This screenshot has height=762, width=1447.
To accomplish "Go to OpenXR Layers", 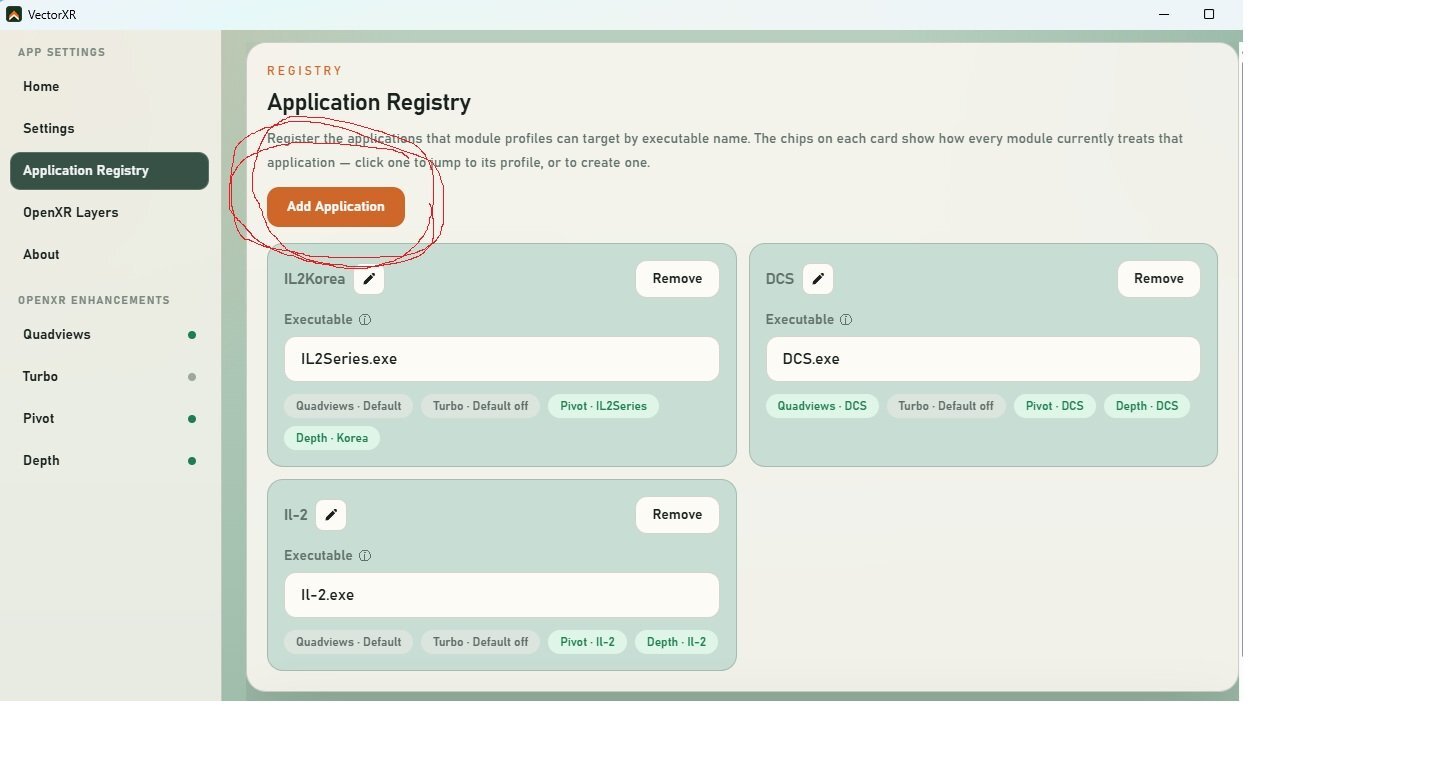I will click(x=109, y=213).
